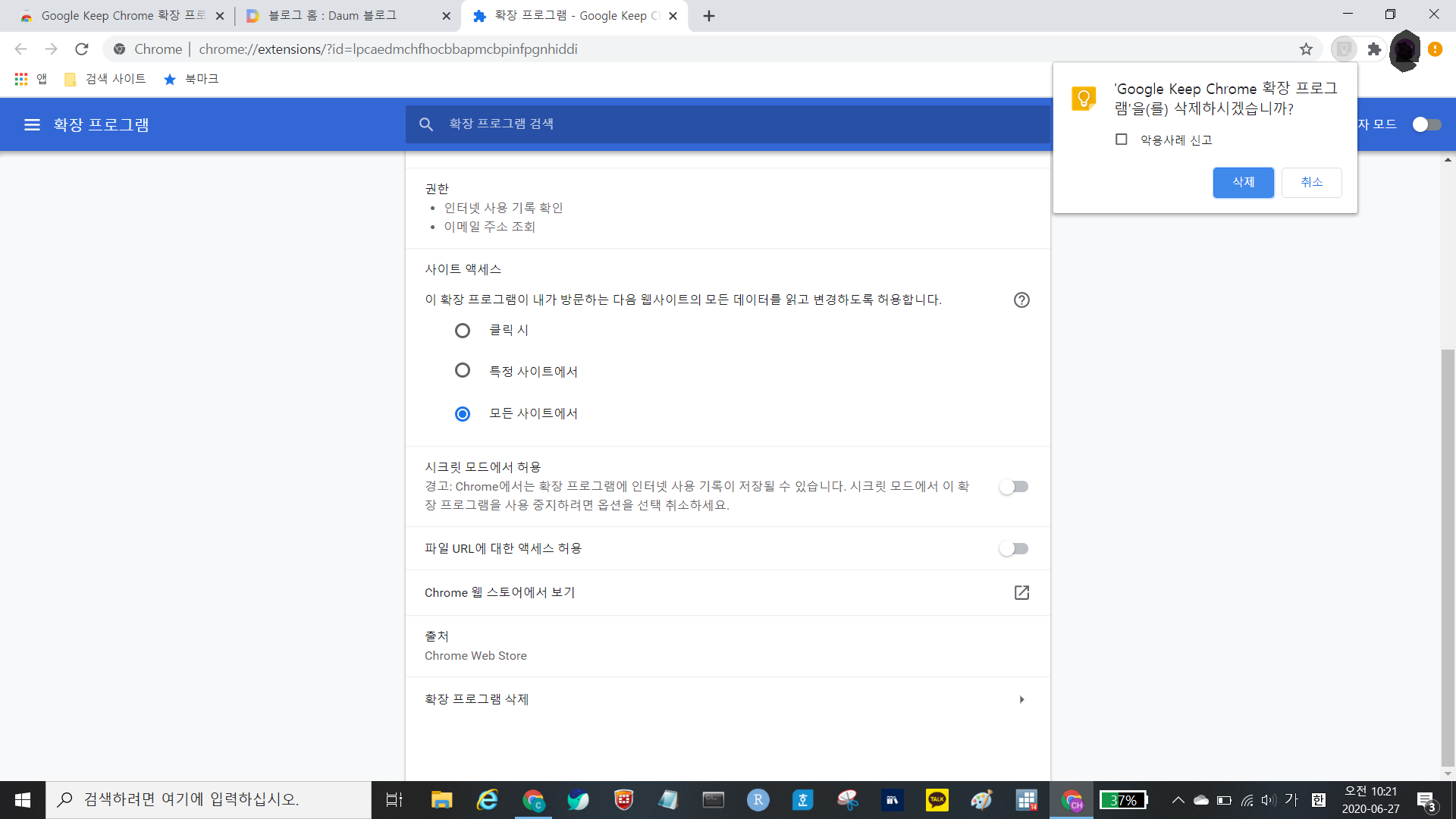Image resolution: width=1456 pixels, height=819 pixels.
Task: Open the Extensions puzzle icon in toolbar
Action: click(x=1374, y=49)
